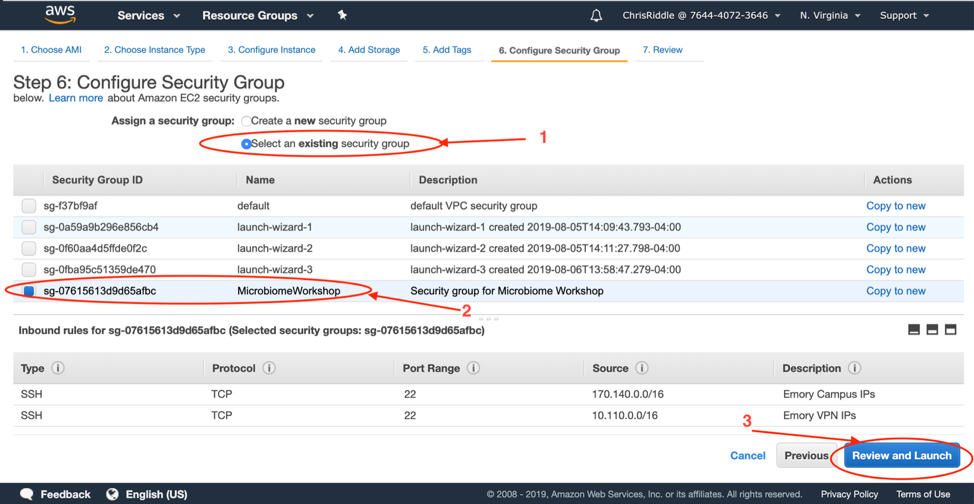
Task: Check the launch-wizard-1 security group checkbox
Action: pyautogui.click(x=29, y=227)
